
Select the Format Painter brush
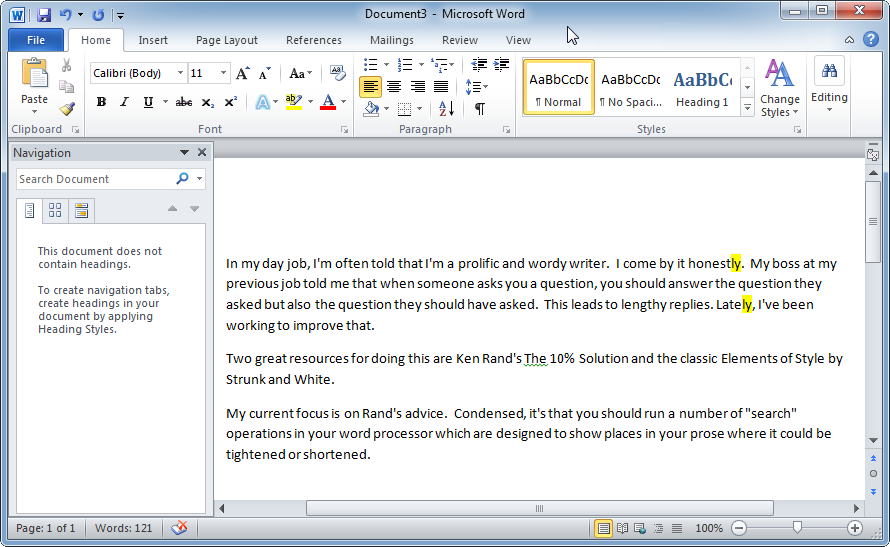coord(67,108)
